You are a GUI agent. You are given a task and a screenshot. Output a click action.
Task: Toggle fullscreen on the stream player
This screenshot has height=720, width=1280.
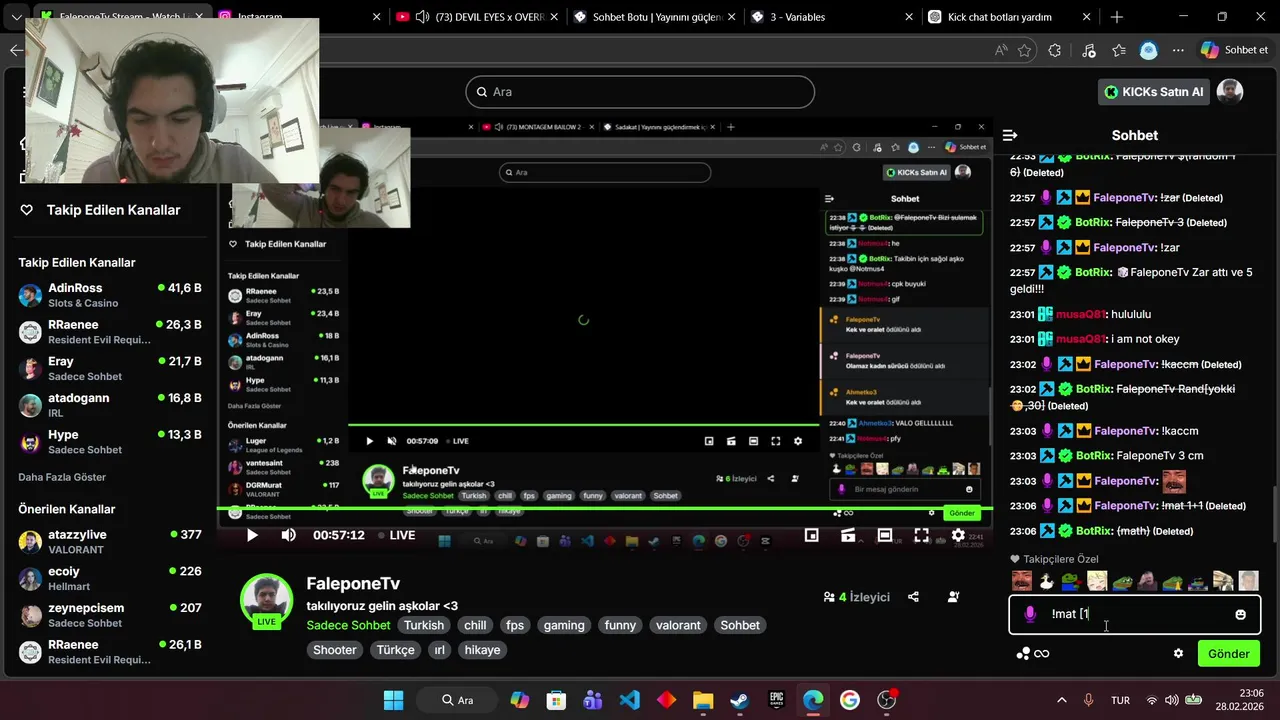tap(921, 535)
